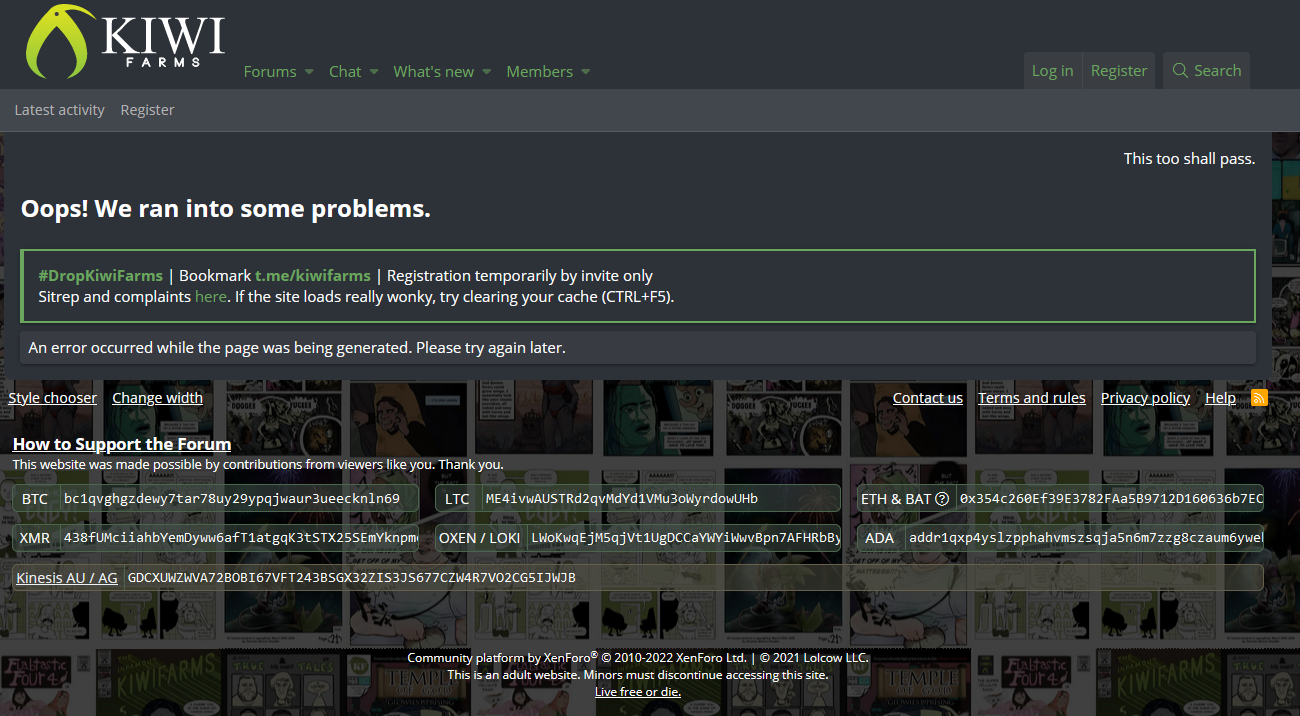Go to the What's new tab
This screenshot has height=716, width=1300.
point(434,72)
